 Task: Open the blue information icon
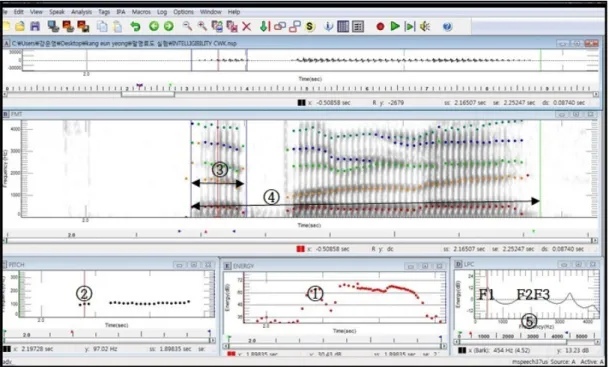[328, 26]
